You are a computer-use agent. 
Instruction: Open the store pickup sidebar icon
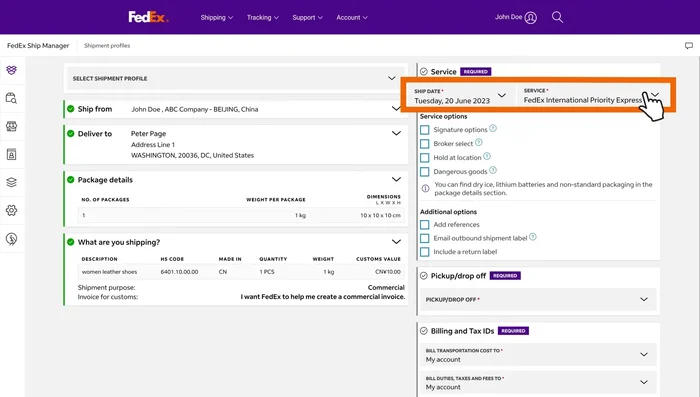click(x=12, y=126)
